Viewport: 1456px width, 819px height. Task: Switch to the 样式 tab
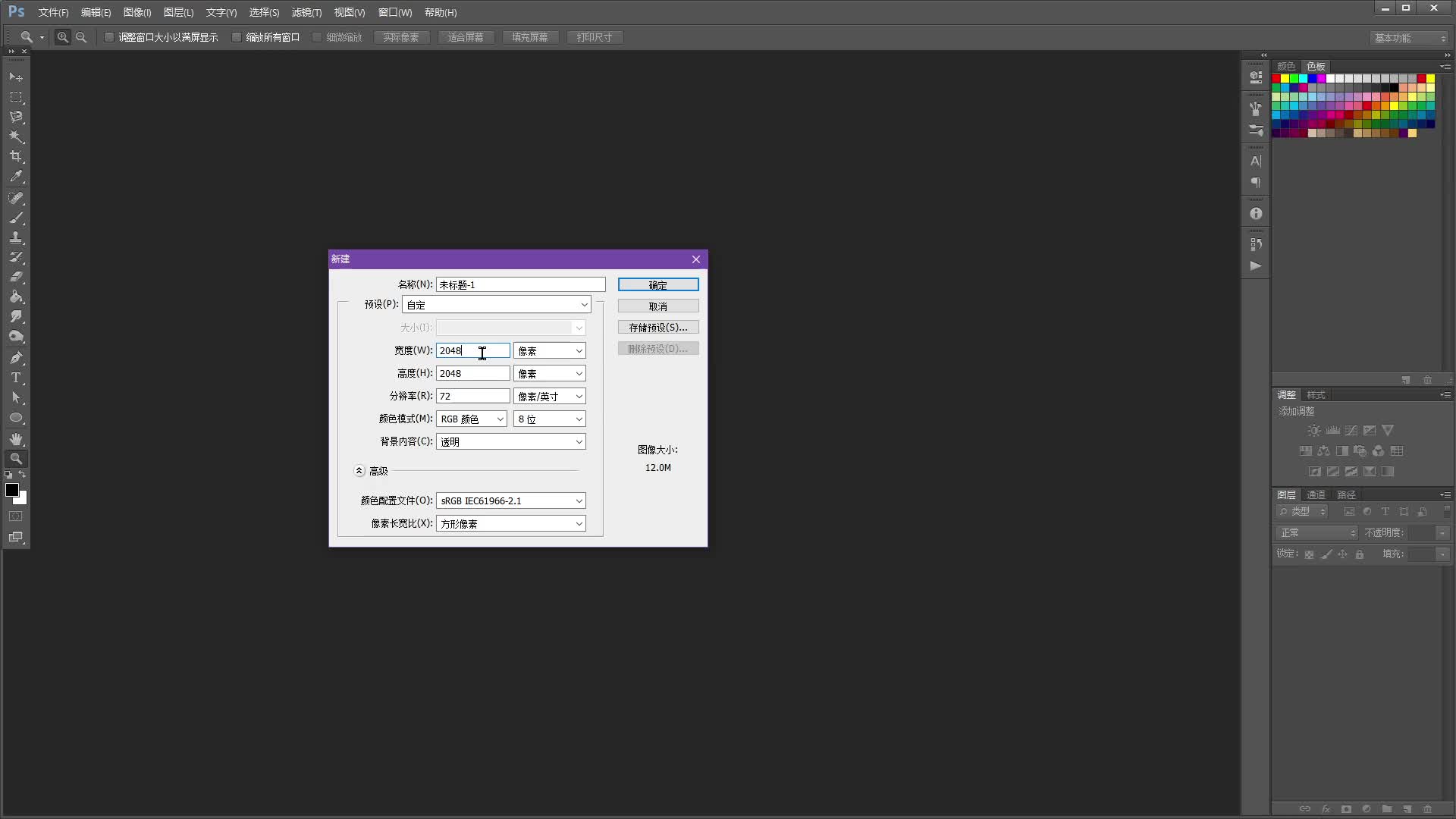tap(1316, 395)
